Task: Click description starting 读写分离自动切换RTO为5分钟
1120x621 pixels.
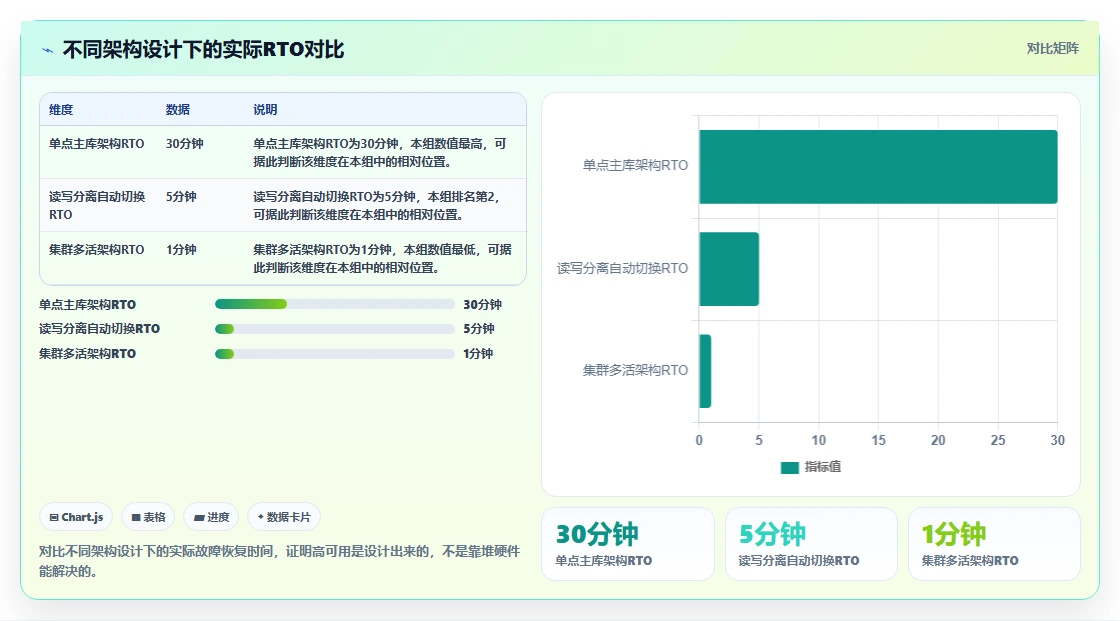Action: point(376,205)
